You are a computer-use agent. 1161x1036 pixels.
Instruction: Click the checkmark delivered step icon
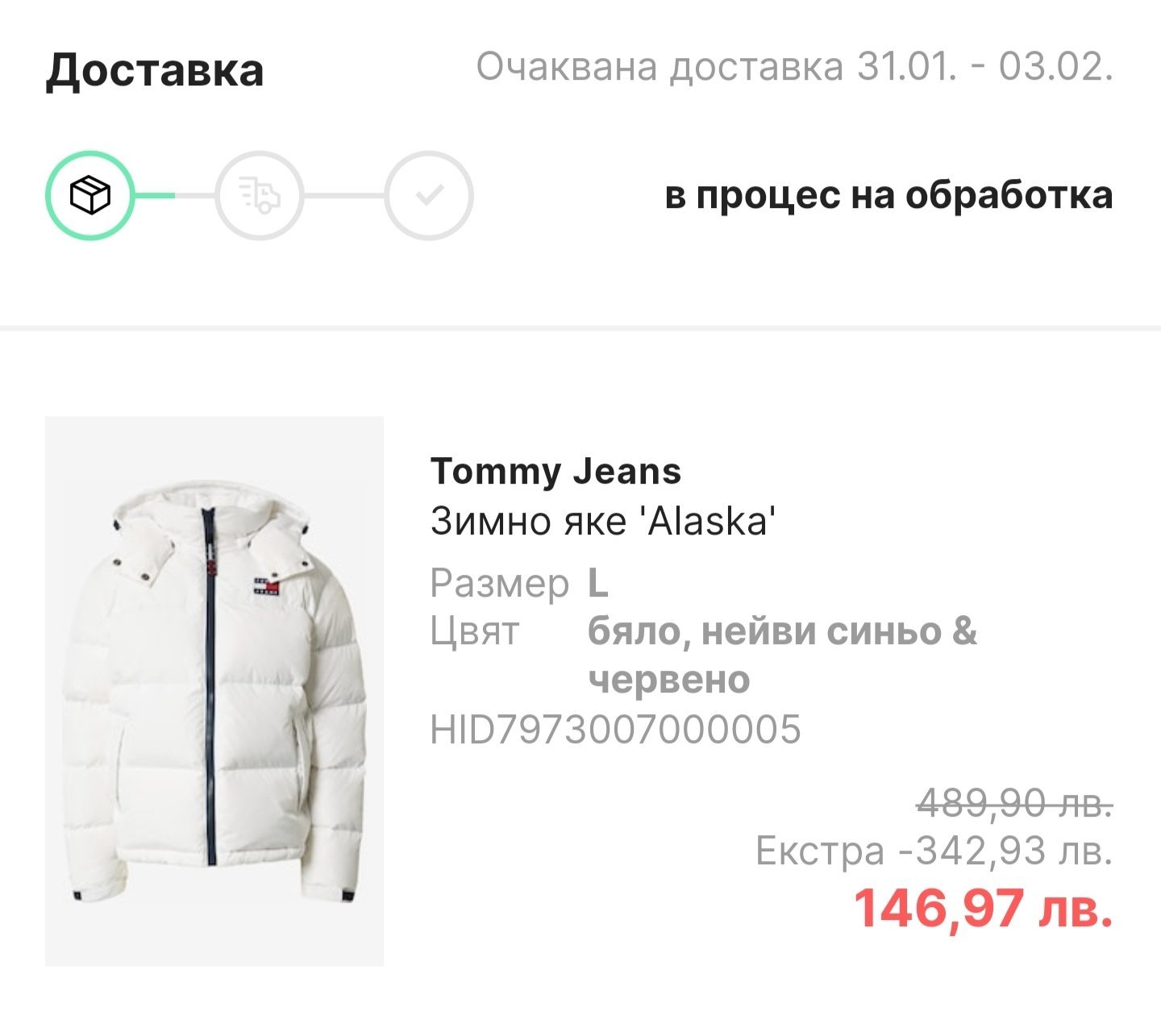[x=428, y=195]
